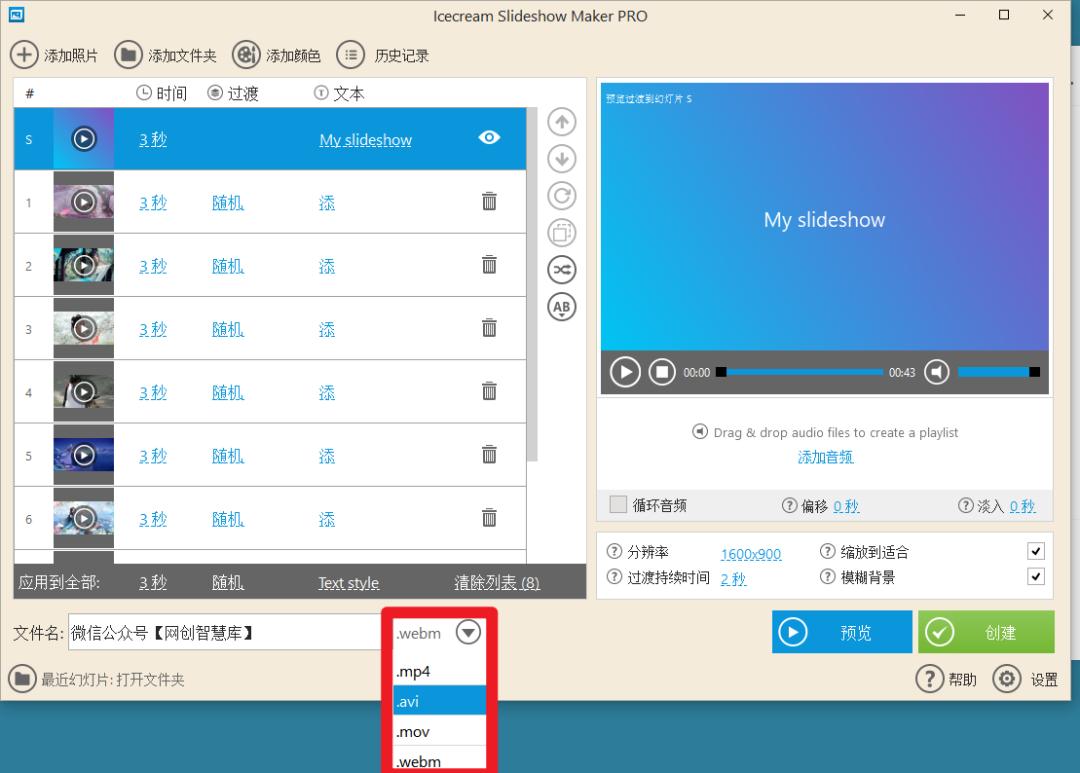Viewport: 1080px width, 773px height.
Task: Disable the 模糊背景 (blur background) checkbox
Action: [x=1036, y=576]
